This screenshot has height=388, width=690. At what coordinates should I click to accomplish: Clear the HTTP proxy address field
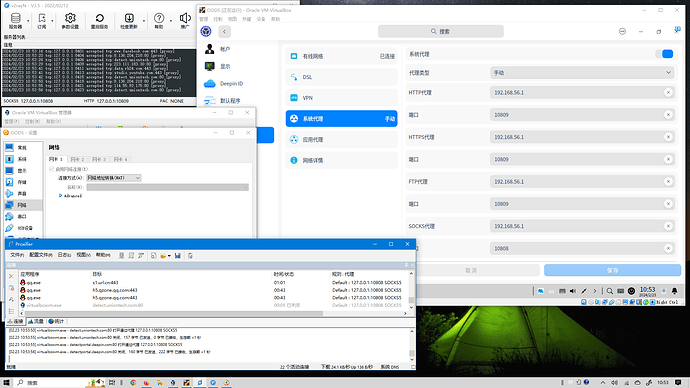tap(668, 92)
